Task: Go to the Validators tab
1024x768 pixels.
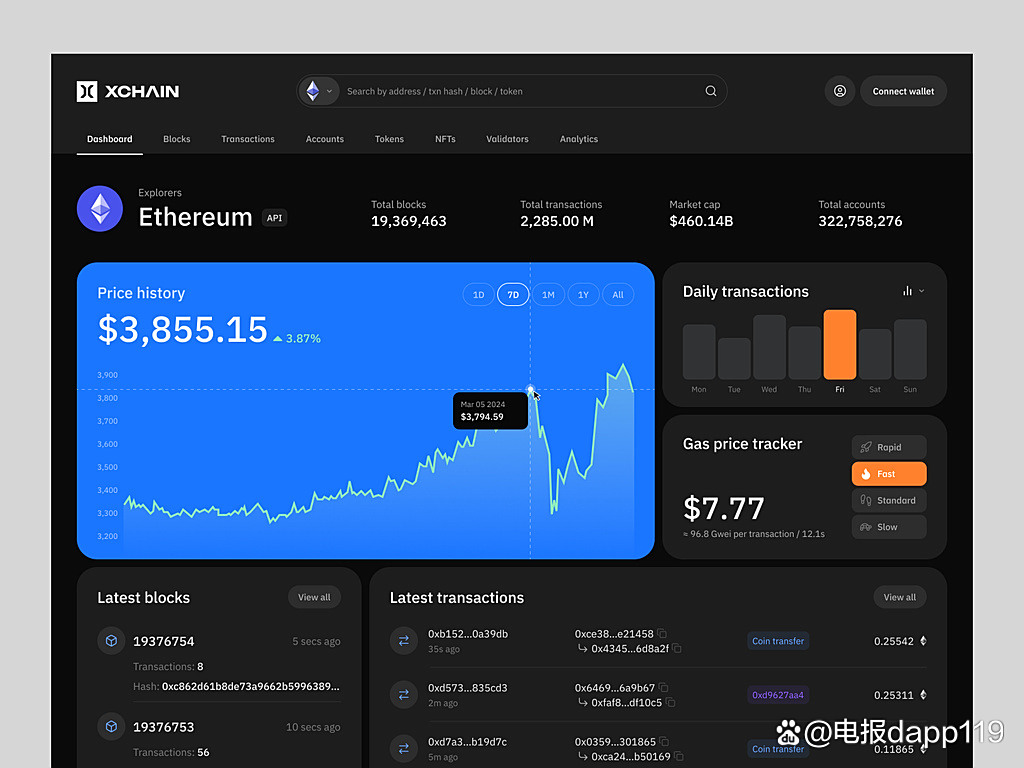Action: pyautogui.click(x=507, y=139)
